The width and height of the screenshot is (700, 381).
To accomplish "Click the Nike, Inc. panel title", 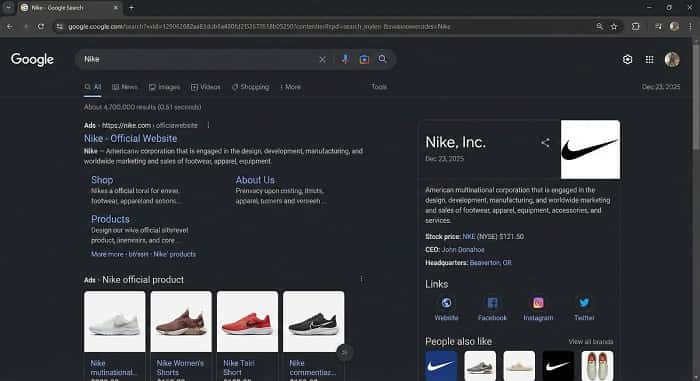I will [455, 142].
